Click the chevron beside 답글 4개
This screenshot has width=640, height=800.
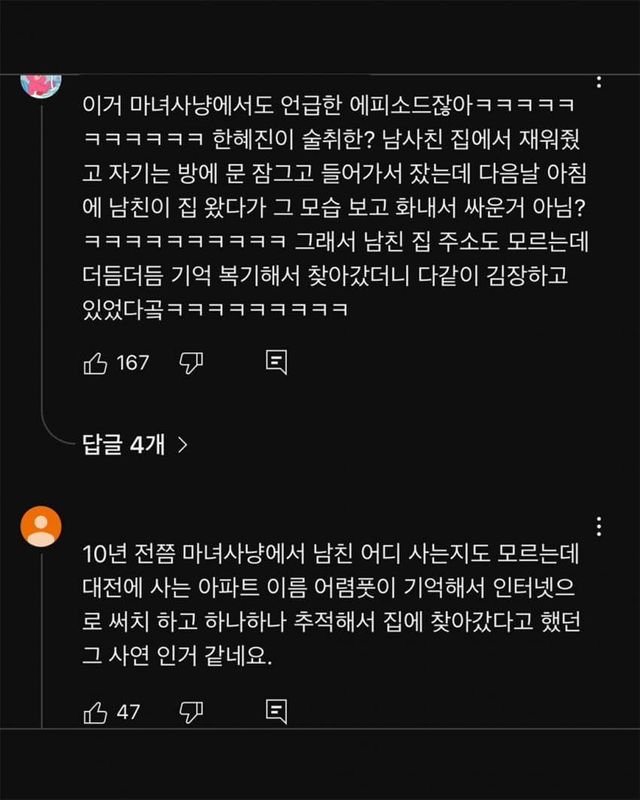pos(182,446)
